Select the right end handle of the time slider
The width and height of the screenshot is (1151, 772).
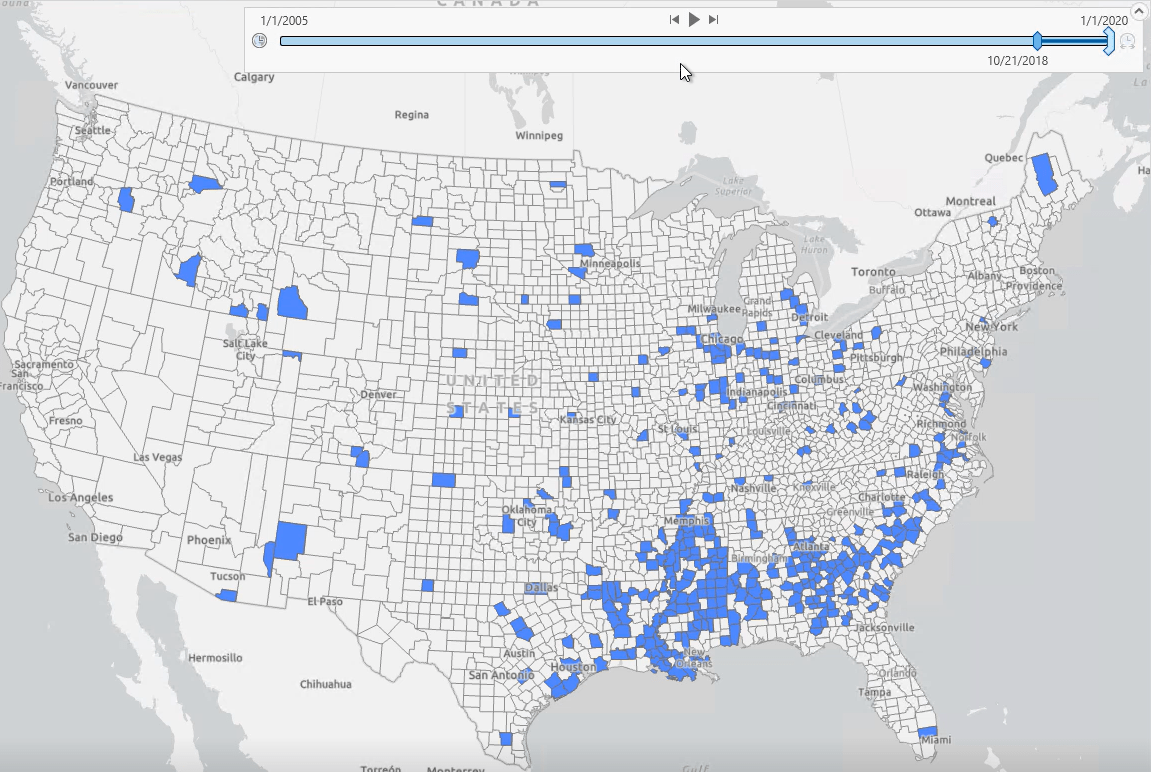1107,41
